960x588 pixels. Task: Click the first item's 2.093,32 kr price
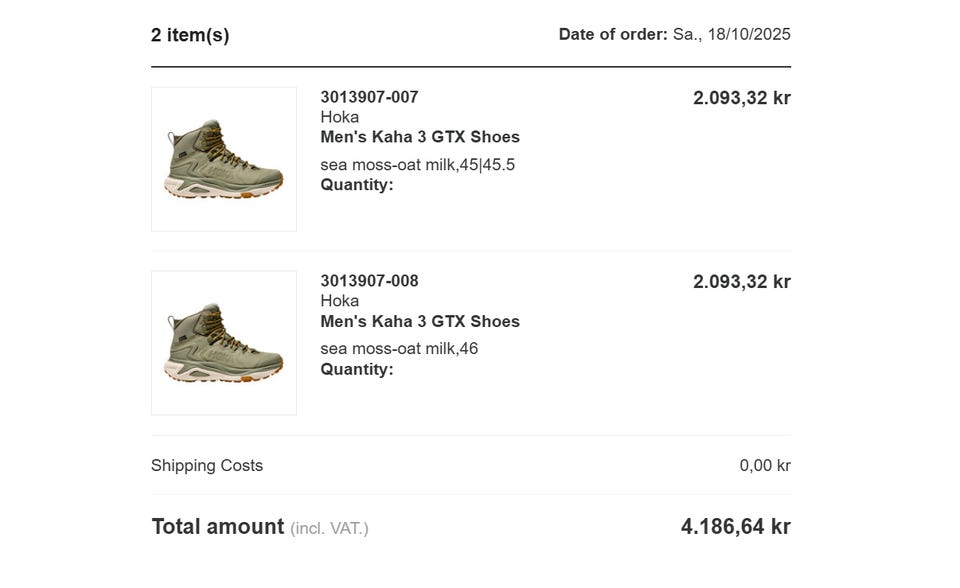[x=741, y=98]
